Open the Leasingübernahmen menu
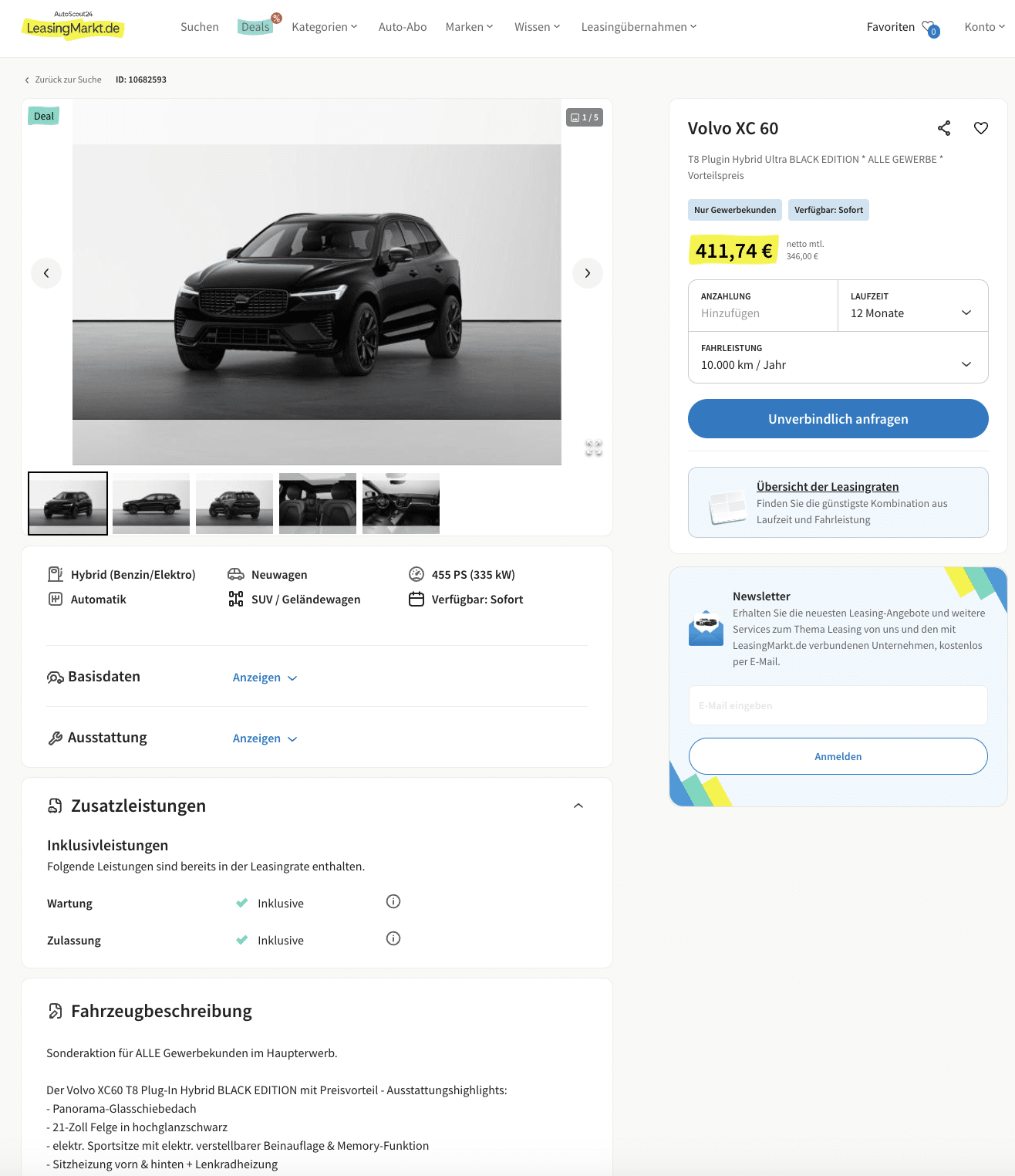Image resolution: width=1015 pixels, height=1176 pixels. [639, 27]
